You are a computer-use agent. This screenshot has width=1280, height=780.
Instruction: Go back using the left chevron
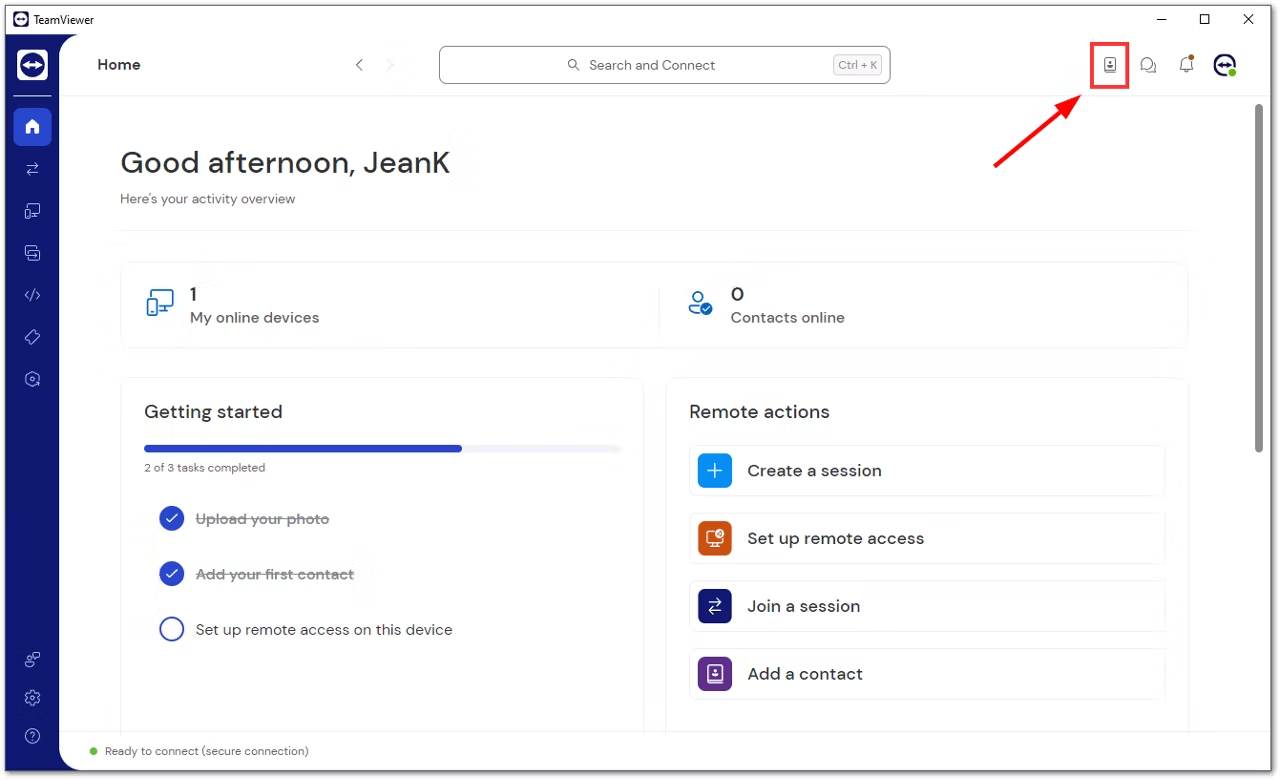(x=359, y=65)
